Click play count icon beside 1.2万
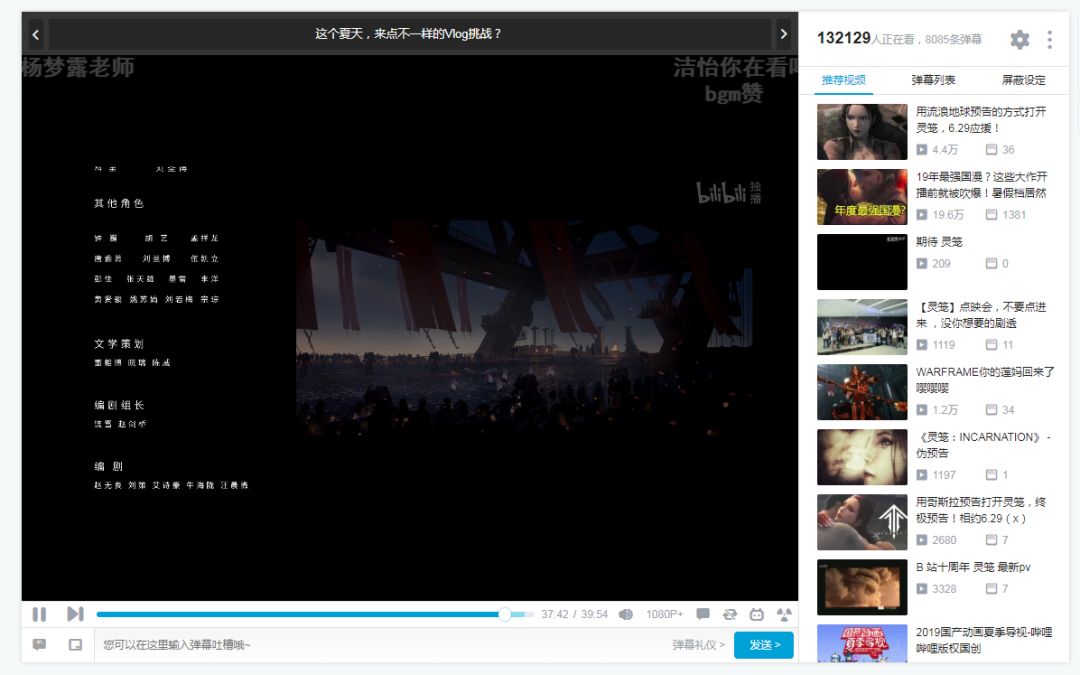 click(922, 410)
